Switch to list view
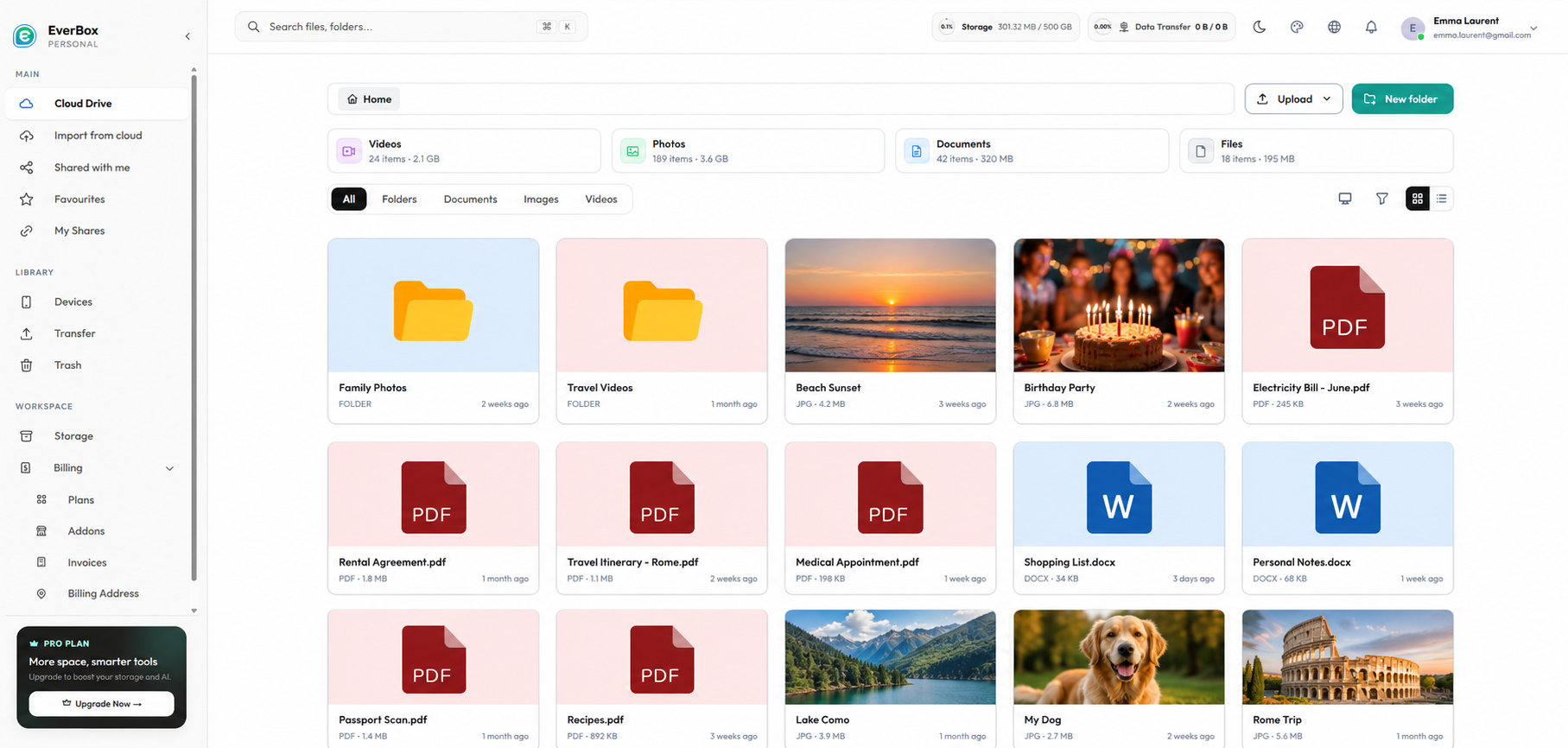 coord(1442,199)
